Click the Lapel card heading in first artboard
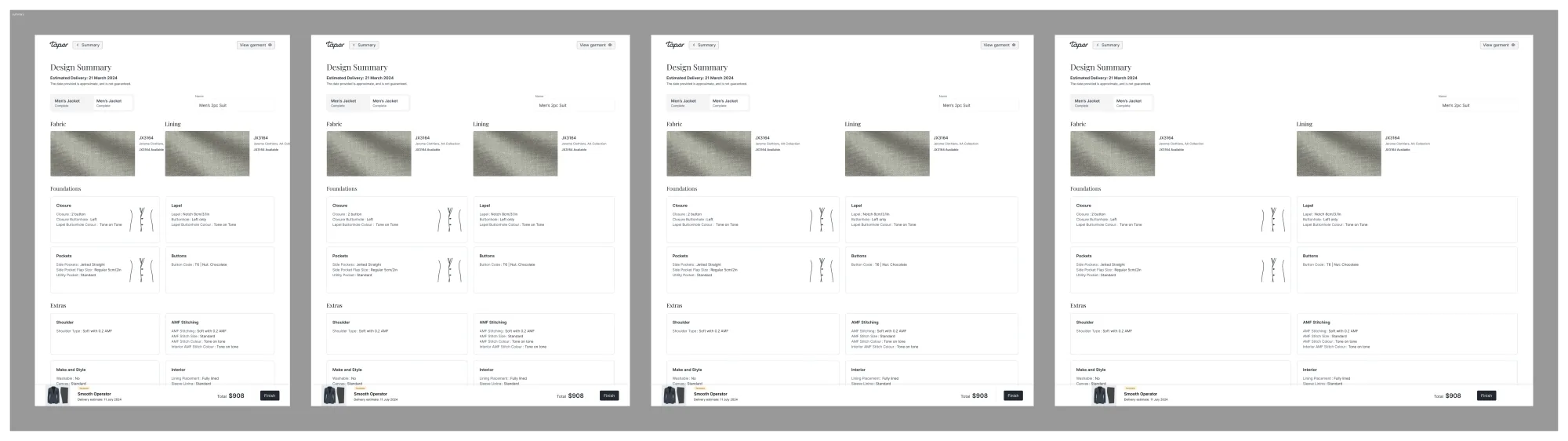 (x=176, y=206)
